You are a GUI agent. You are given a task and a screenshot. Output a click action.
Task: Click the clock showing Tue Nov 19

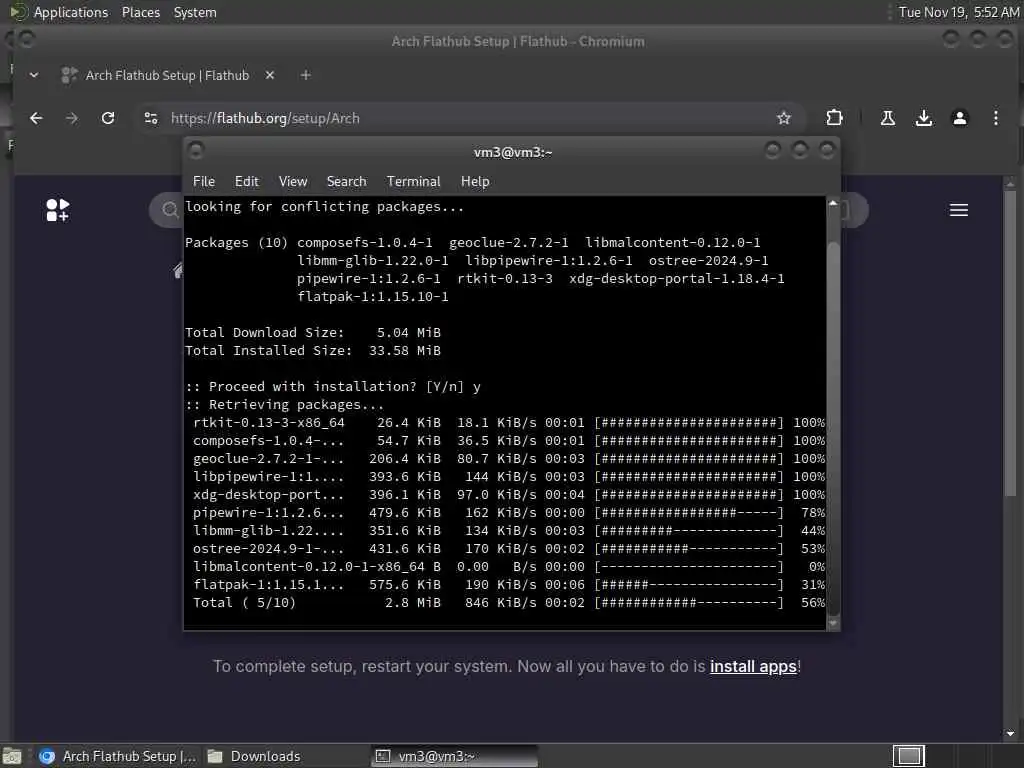tap(958, 12)
